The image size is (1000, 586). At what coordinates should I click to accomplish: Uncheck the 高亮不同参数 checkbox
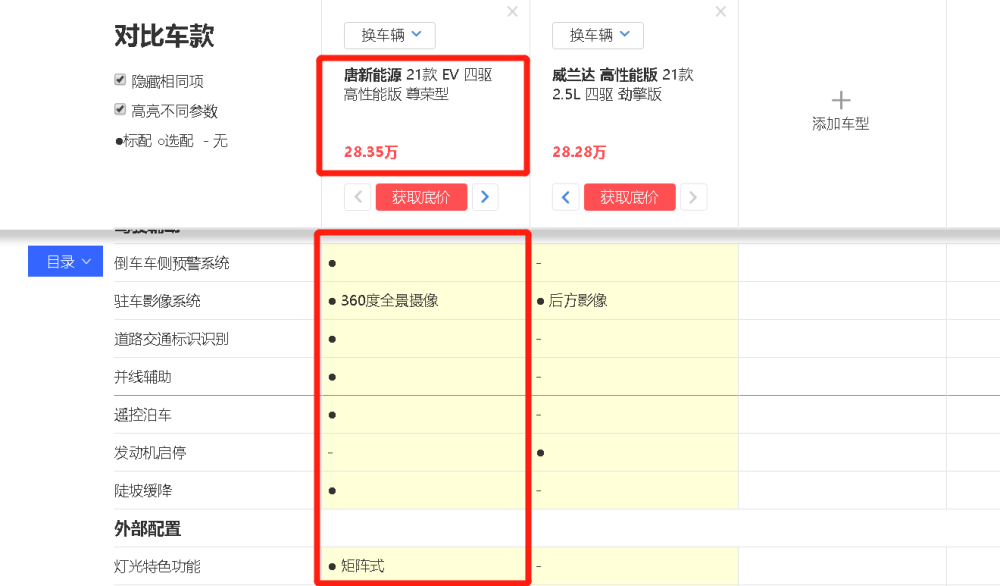pyautogui.click(x=120, y=110)
